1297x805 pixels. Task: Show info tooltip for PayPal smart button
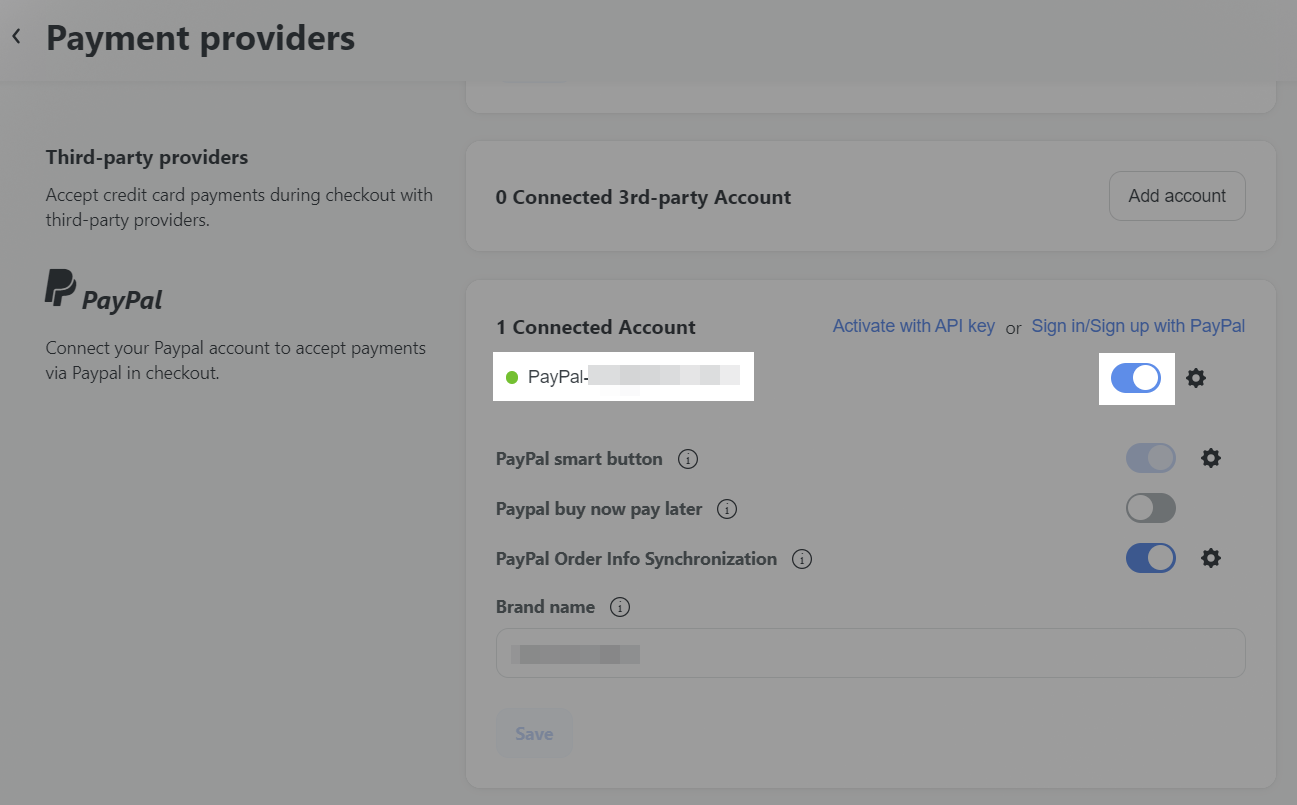(687, 459)
